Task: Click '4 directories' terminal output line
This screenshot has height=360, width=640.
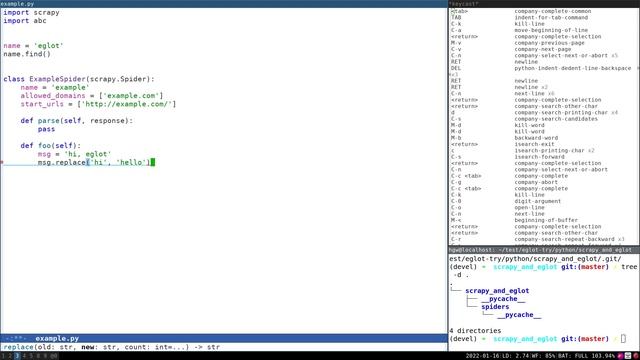Action: [475, 331]
